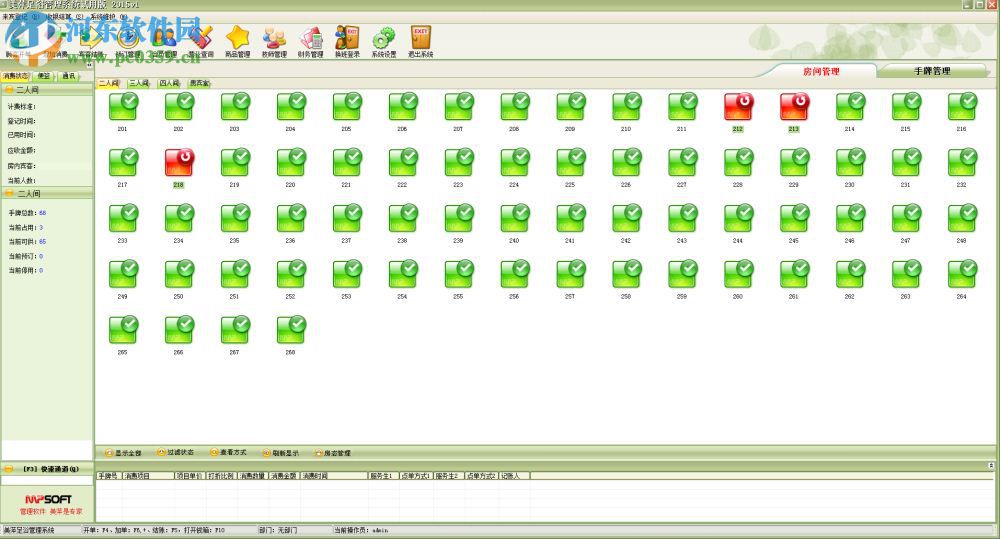Select available room 245 icon
The width and height of the screenshot is (1000, 539).
pos(794,218)
